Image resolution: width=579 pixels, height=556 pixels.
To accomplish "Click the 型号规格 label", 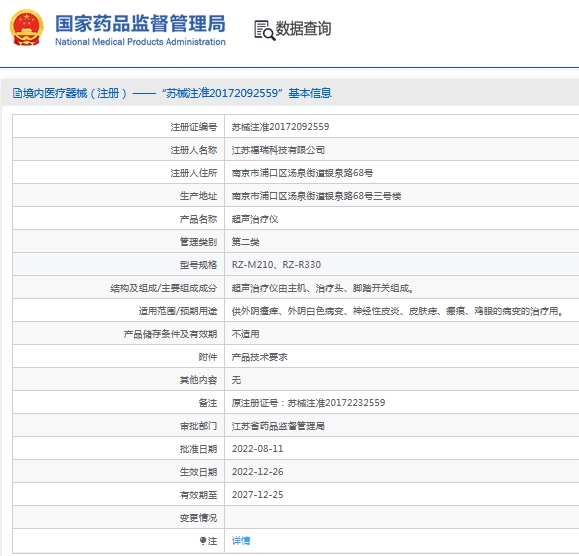I will click(x=198, y=265).
